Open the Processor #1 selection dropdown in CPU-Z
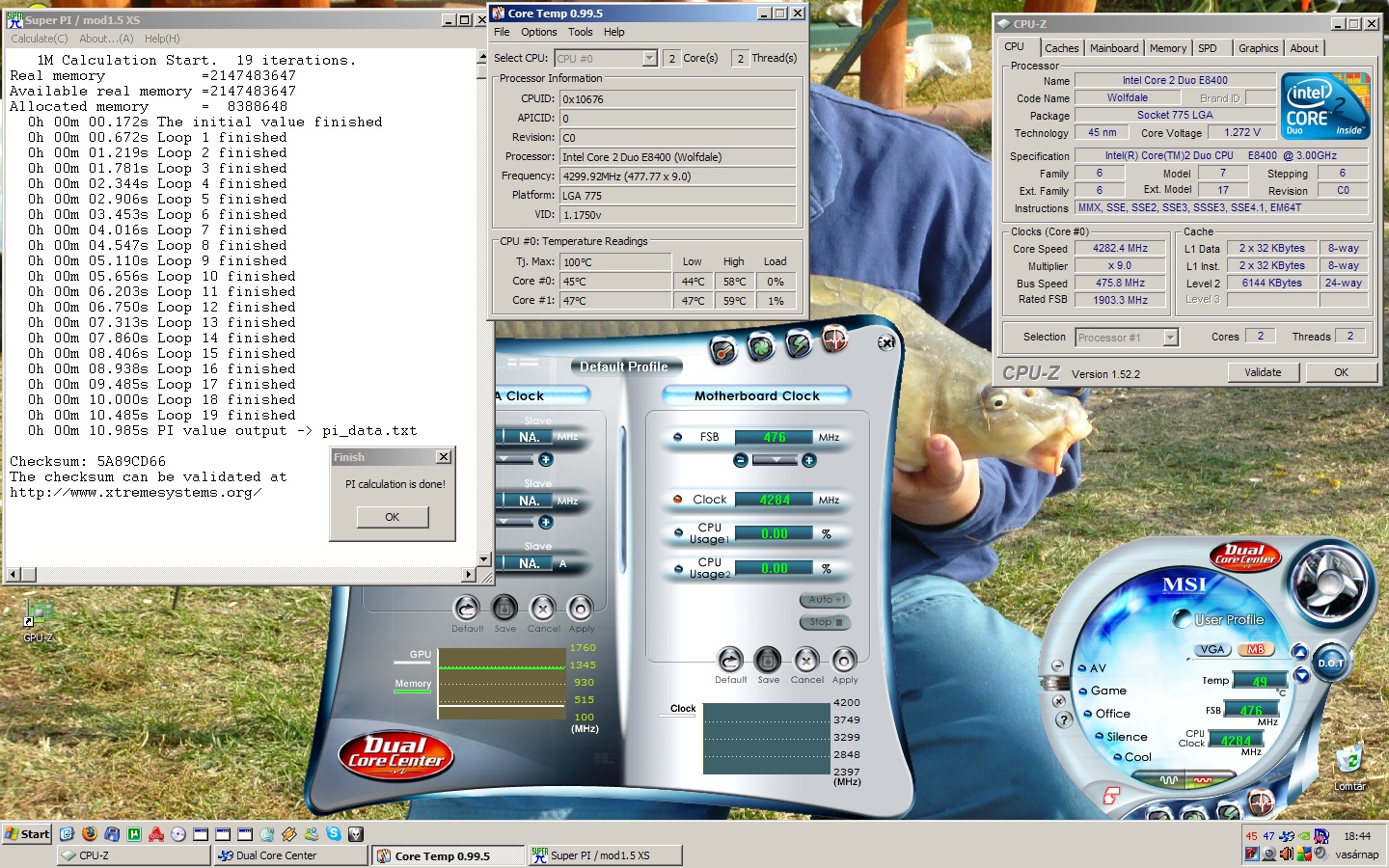The image size is (1389, 868). click(x=1170, y=338)
